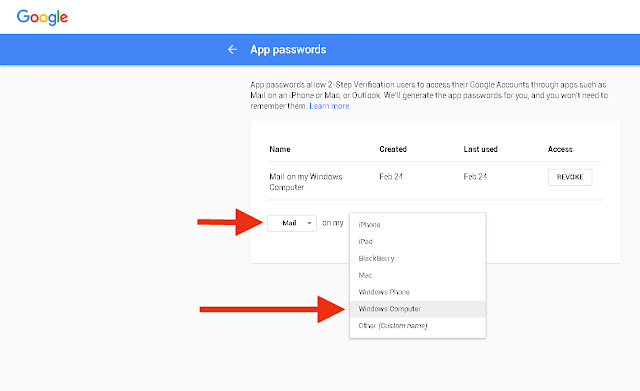
Task: Open the Mail app selector dropdown
Action: pyautogui.click(x=292, y=223)
